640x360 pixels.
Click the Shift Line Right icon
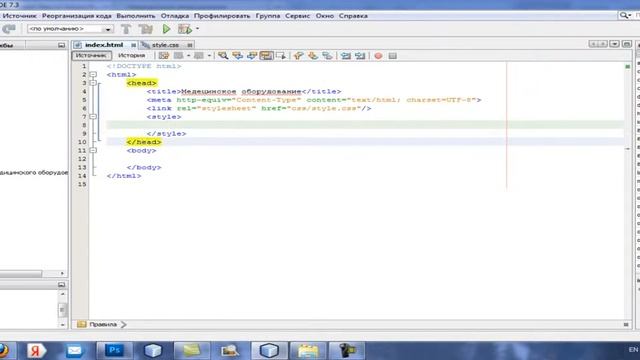click(360, 56)
